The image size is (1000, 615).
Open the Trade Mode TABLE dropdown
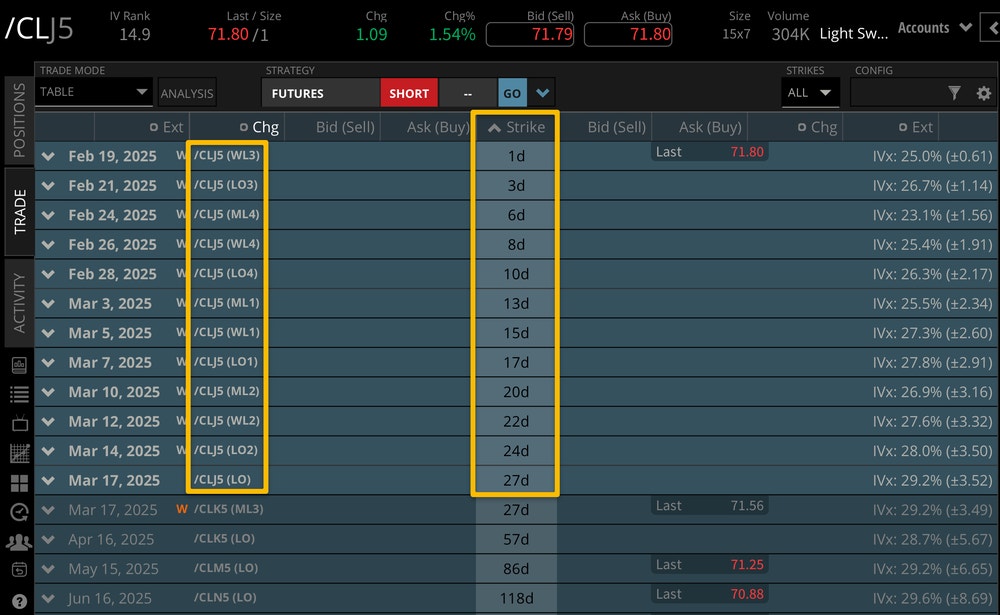pos(94,92)
